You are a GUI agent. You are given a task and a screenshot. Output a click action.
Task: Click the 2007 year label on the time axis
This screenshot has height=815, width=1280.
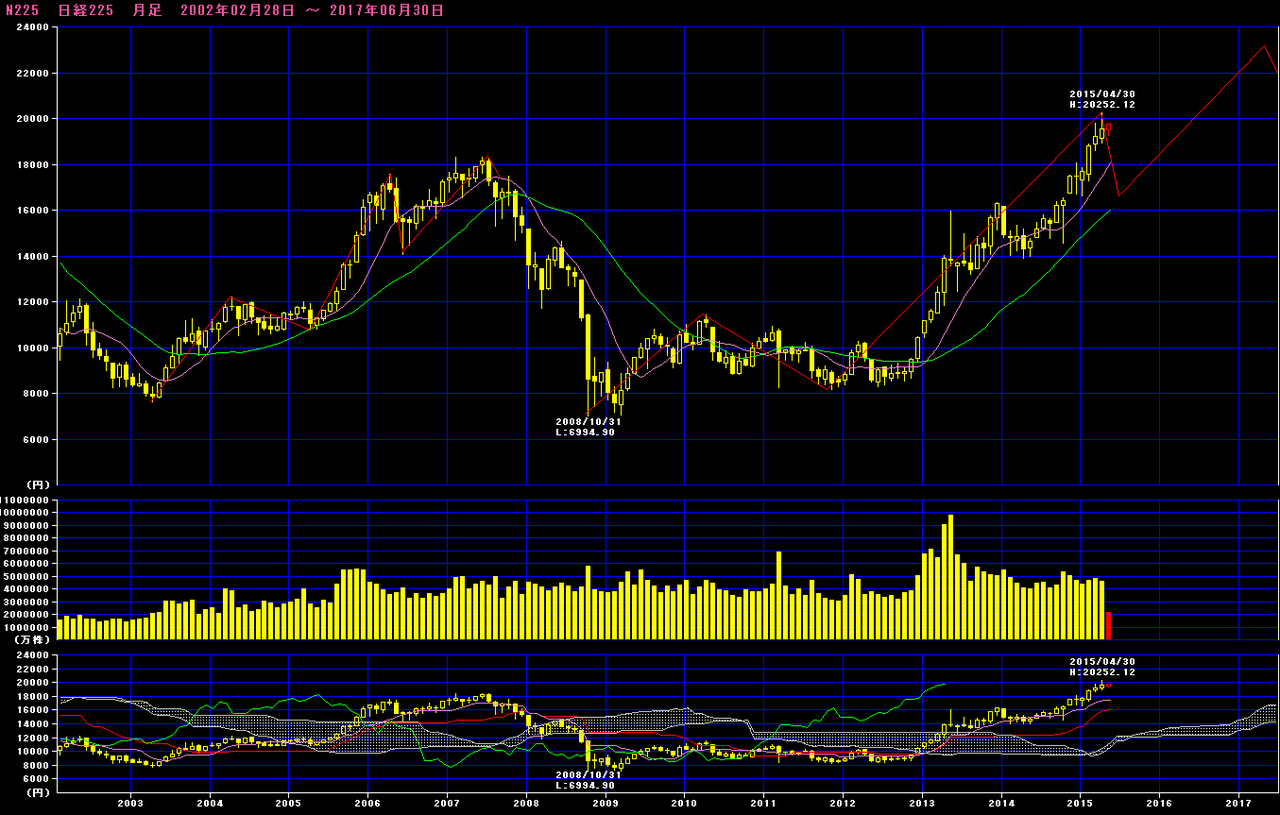[447, 803]
